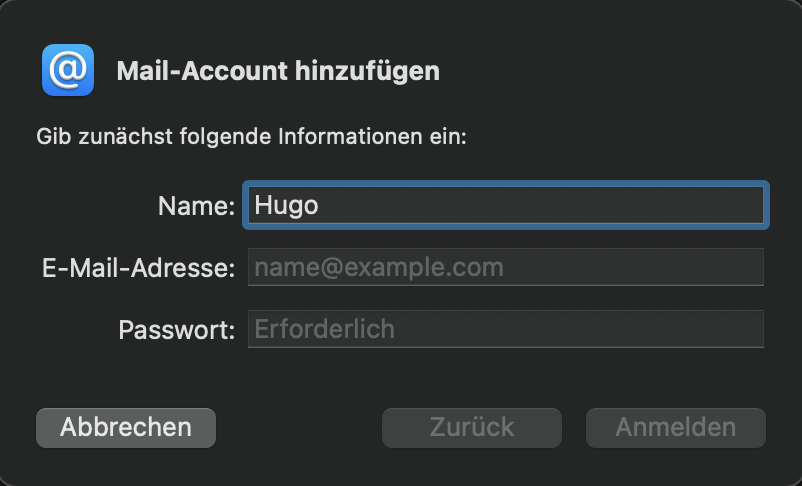The height and width of the screenshot is (486, 802).
Task: Click the Name text field
Action: (506, 205)
